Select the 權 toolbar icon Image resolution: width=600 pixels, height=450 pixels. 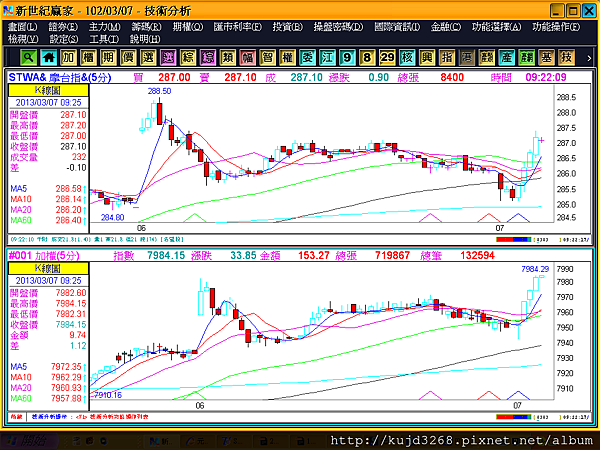tap(287, 58)
